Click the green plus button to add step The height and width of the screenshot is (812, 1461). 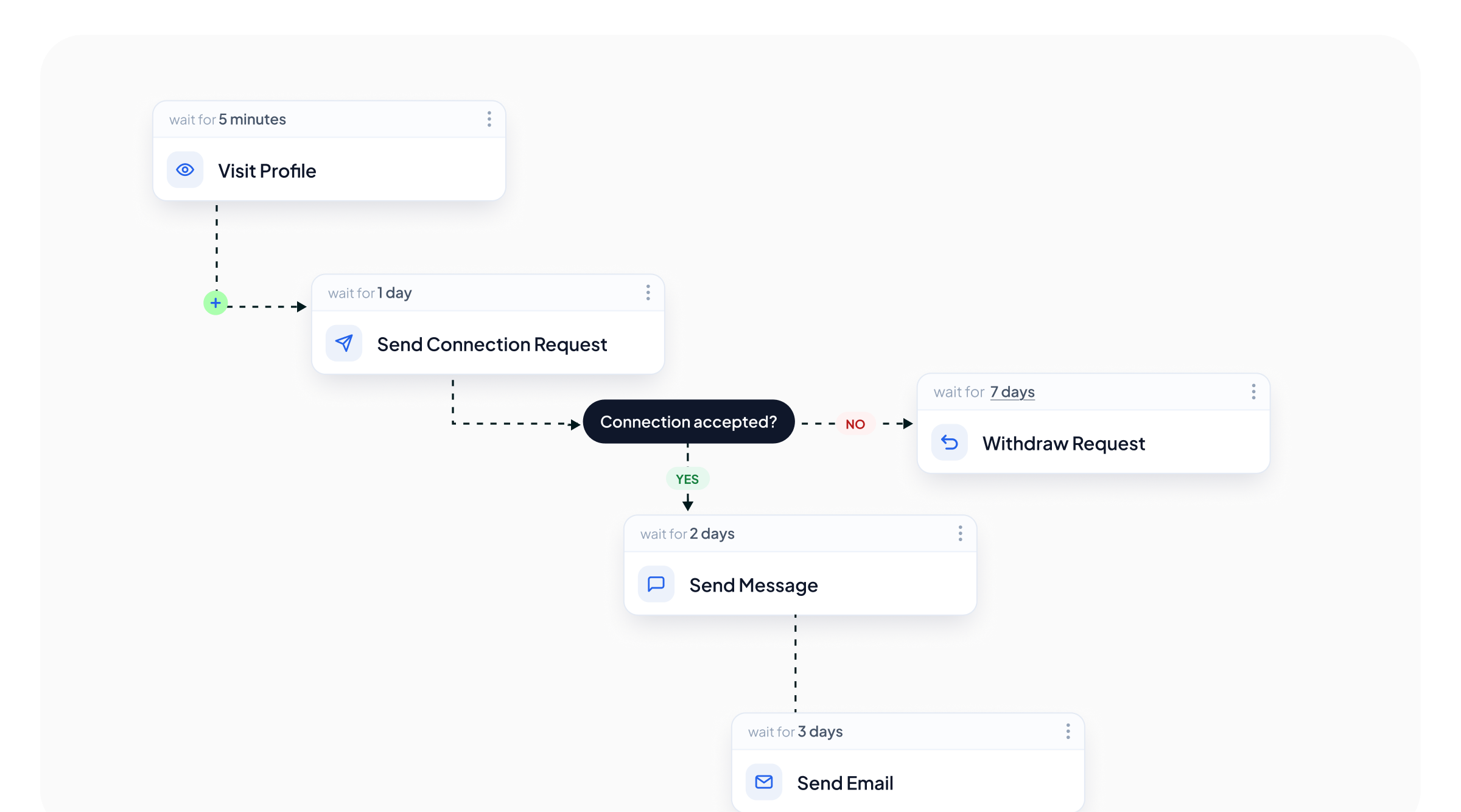[215, 303]
